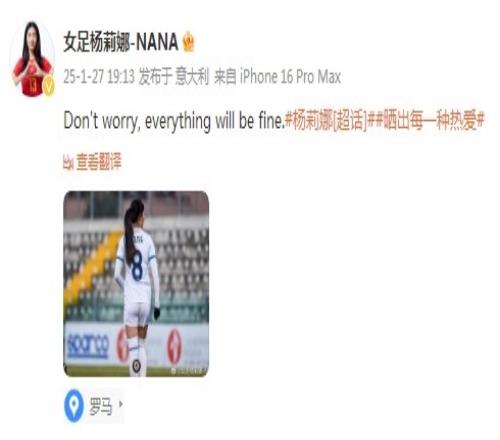
Task: Click the blue location pin icon
Action: click(x=74, y=406)
